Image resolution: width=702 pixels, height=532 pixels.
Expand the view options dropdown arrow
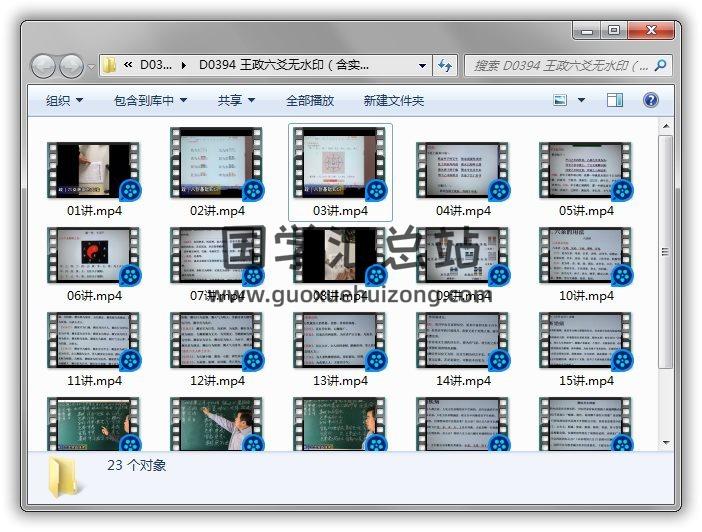pos(581,100)
